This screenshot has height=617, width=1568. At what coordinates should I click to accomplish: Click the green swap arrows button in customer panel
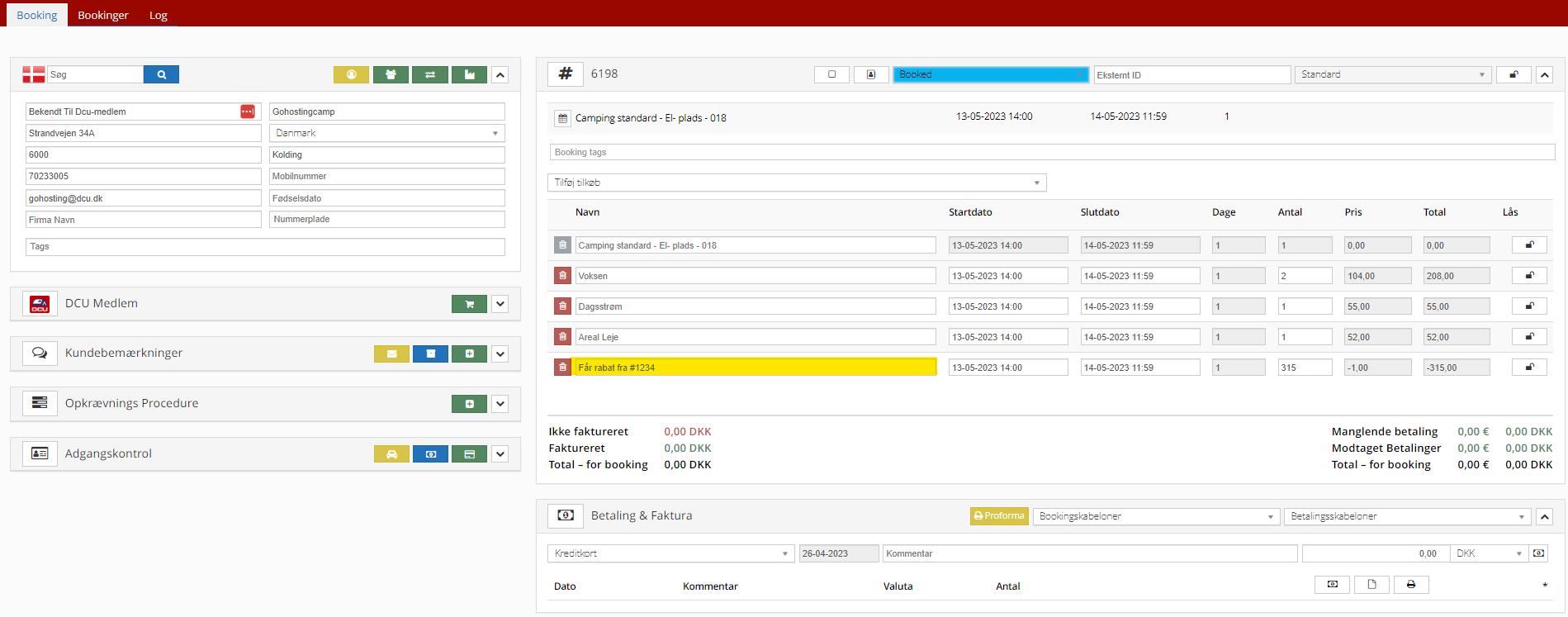click(x=430, y=74)
